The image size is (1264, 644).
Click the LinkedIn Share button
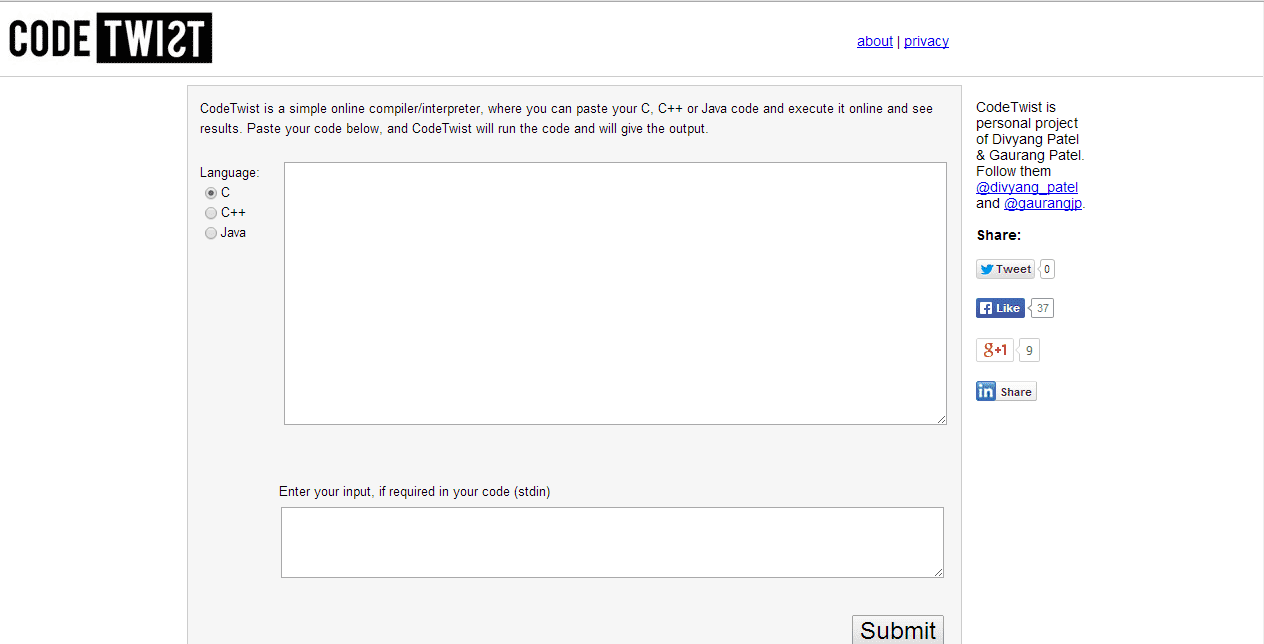pos(1006,391)
